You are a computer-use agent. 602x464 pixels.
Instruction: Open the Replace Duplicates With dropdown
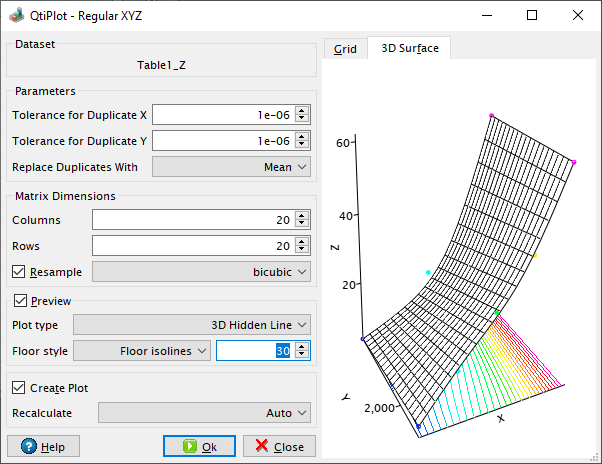(x=231, y=167)
